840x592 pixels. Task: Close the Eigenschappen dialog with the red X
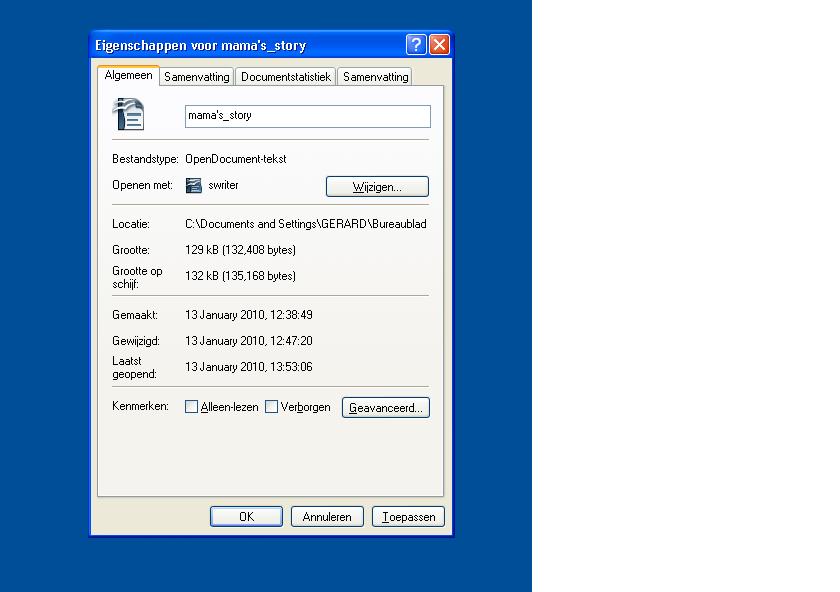point(439,45)
